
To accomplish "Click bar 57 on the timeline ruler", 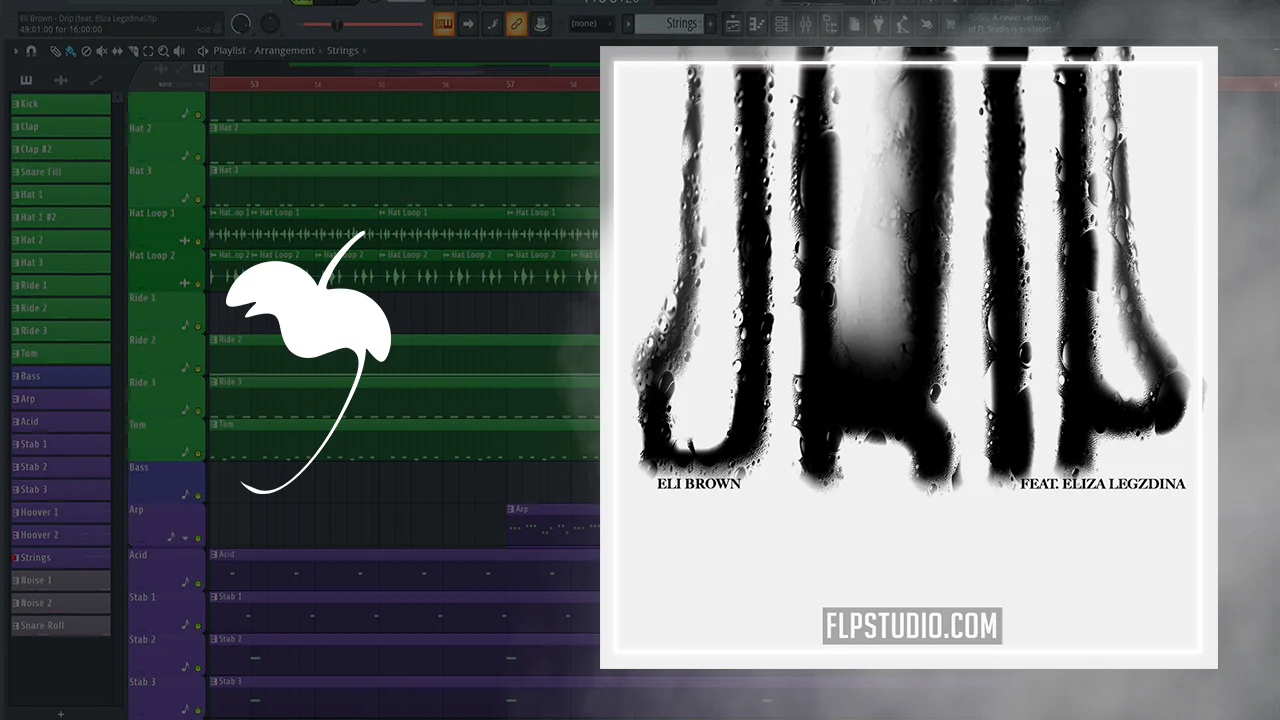I will (510, 84).
